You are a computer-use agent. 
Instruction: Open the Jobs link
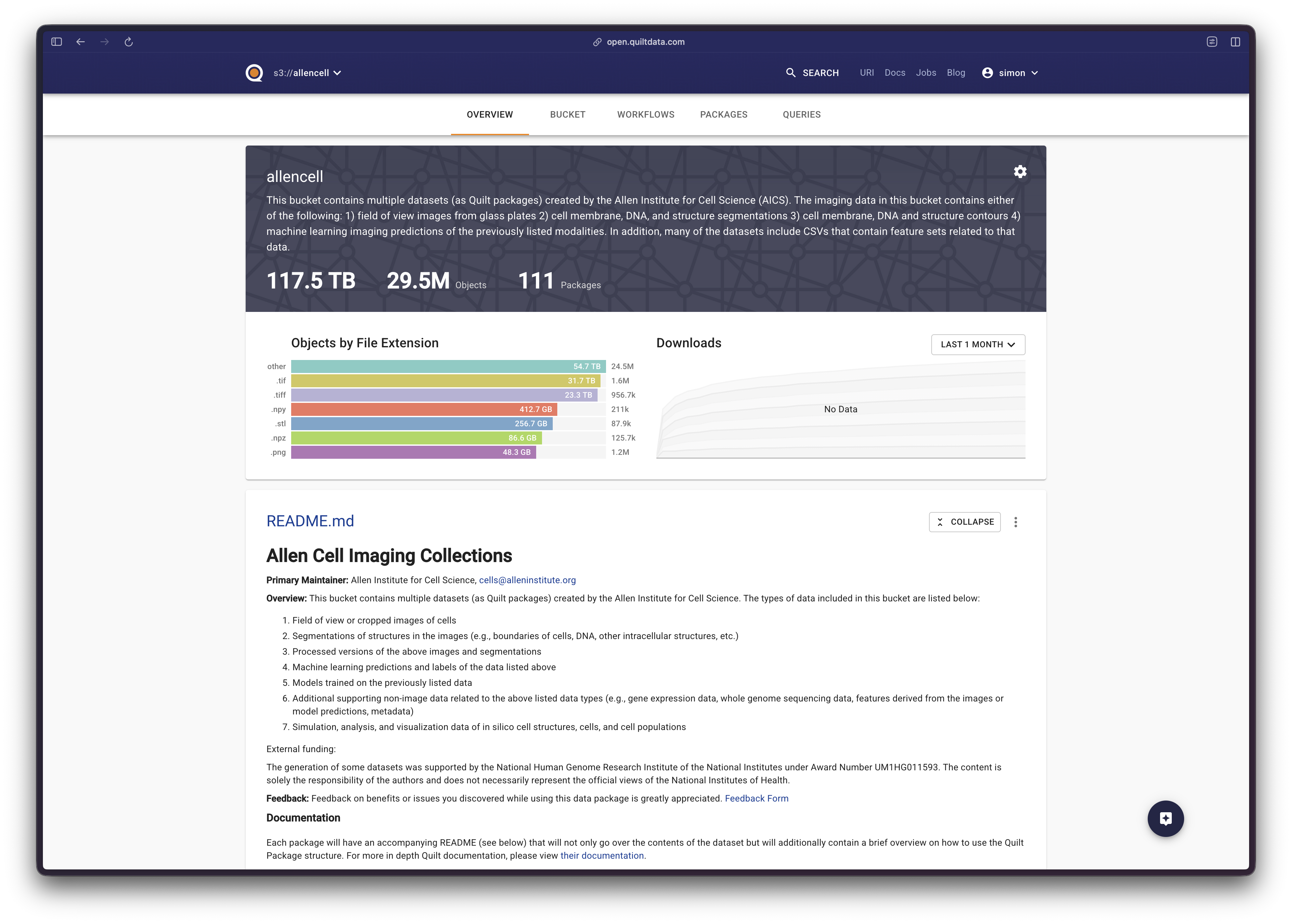pyautogui.click(x=926, y=73)
